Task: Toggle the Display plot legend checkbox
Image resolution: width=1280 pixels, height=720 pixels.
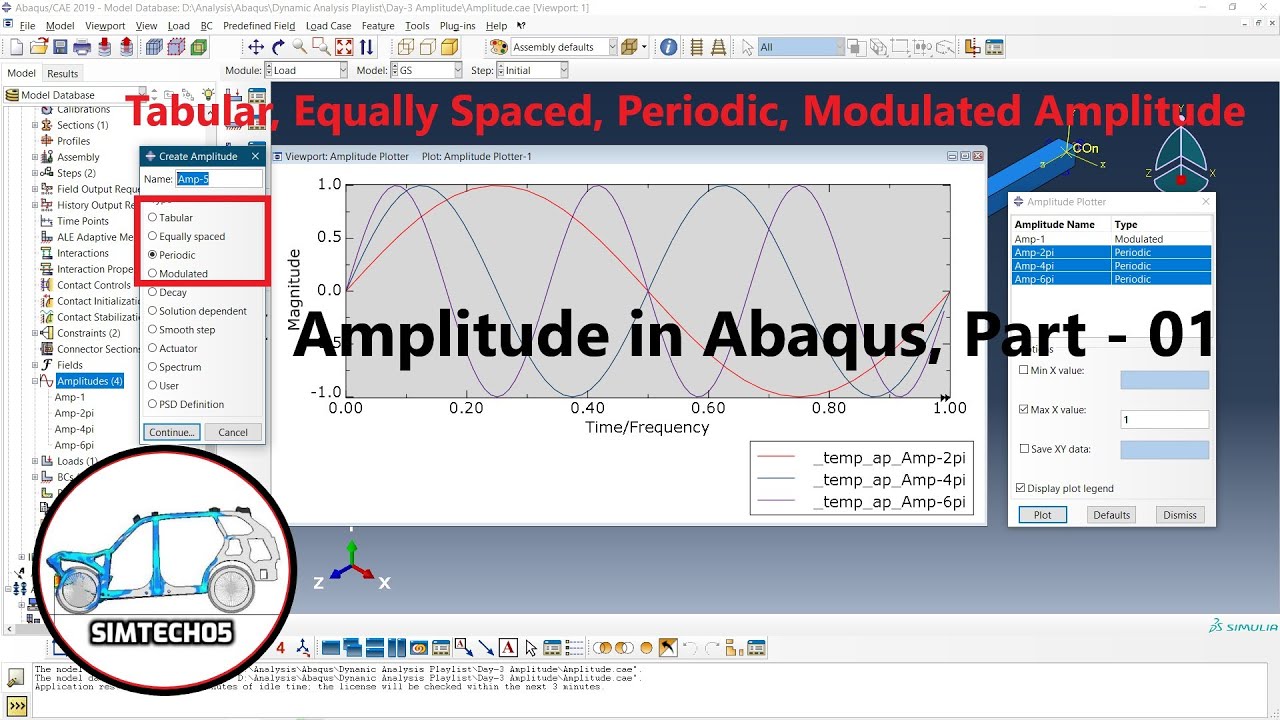Action: pyautogui.click(x=1020, y=488)
